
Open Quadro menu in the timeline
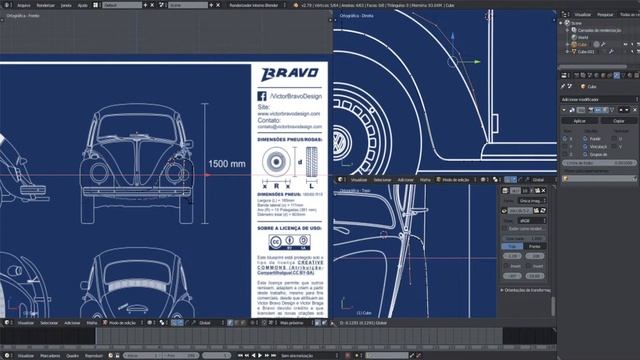(x=72, y=356)
